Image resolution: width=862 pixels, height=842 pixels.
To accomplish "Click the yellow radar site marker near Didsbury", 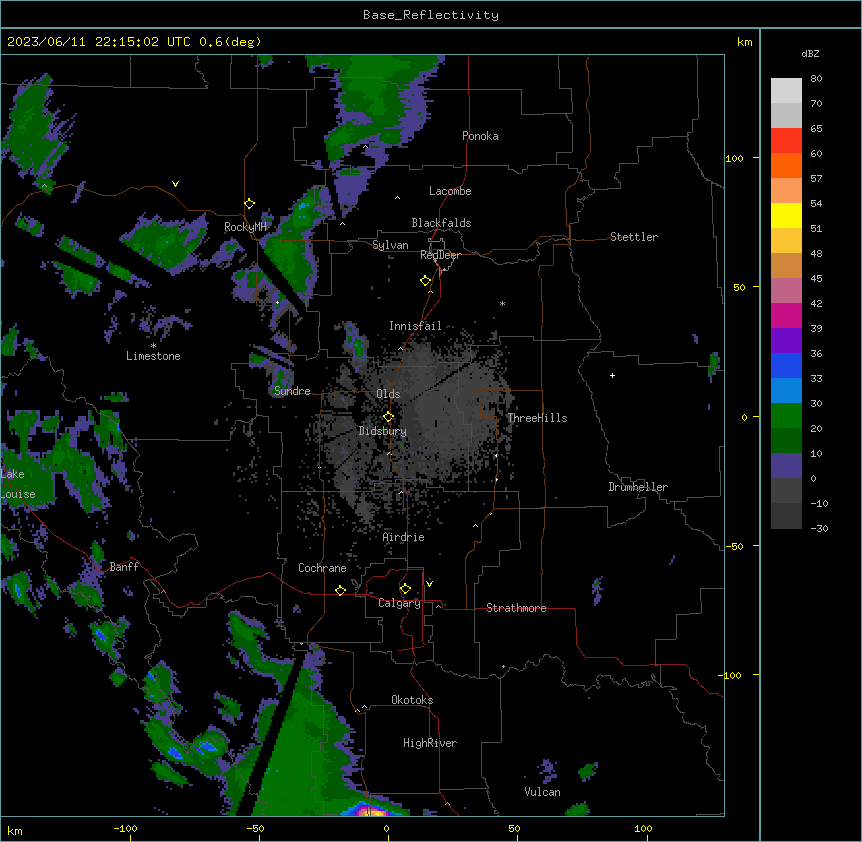I will (388, 416).
